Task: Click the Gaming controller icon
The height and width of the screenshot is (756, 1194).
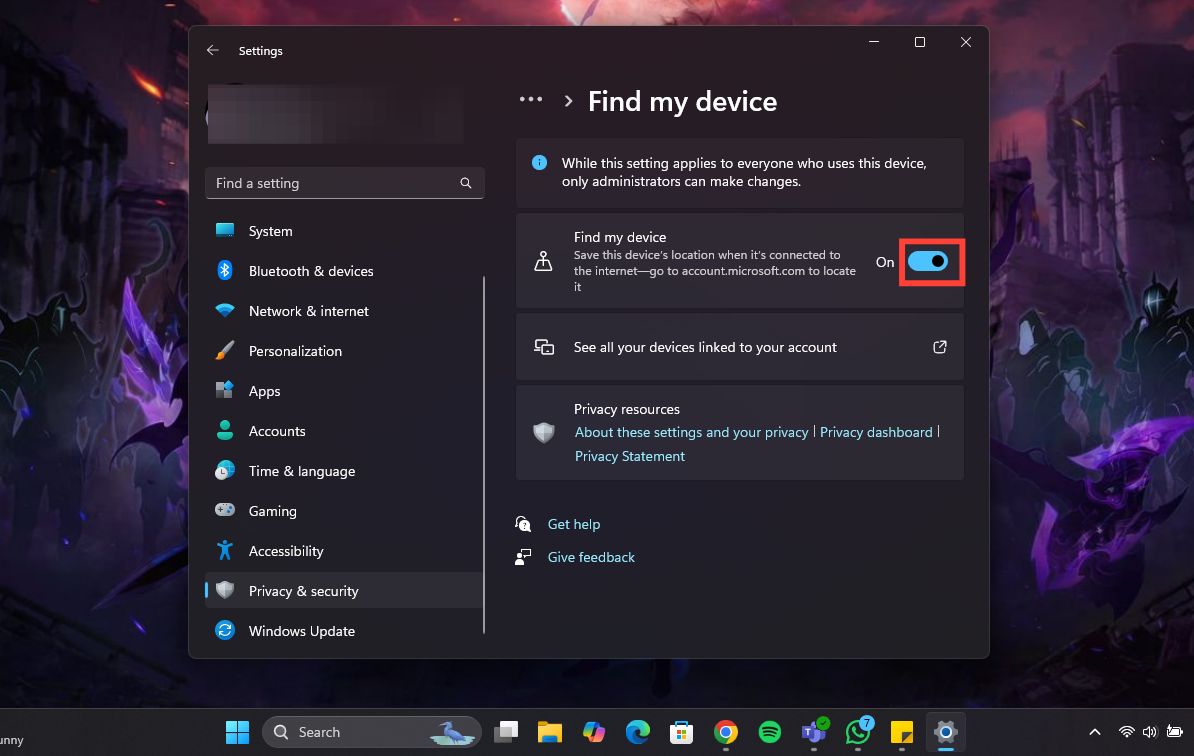Action: click(225, 511)
